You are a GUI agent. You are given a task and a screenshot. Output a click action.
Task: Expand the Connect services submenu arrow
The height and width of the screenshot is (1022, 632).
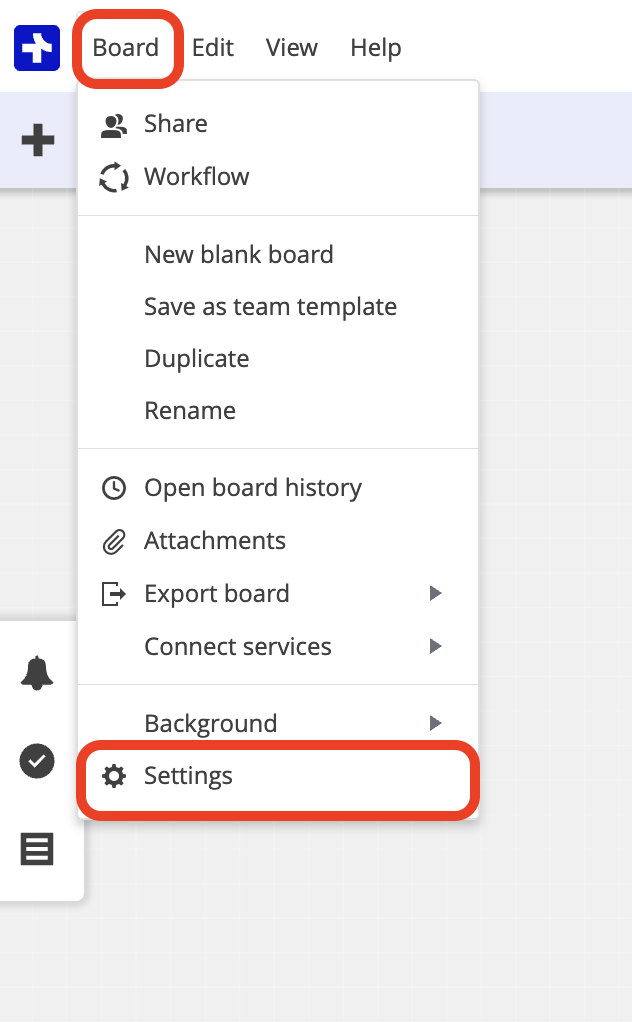[x=435, y=647]
